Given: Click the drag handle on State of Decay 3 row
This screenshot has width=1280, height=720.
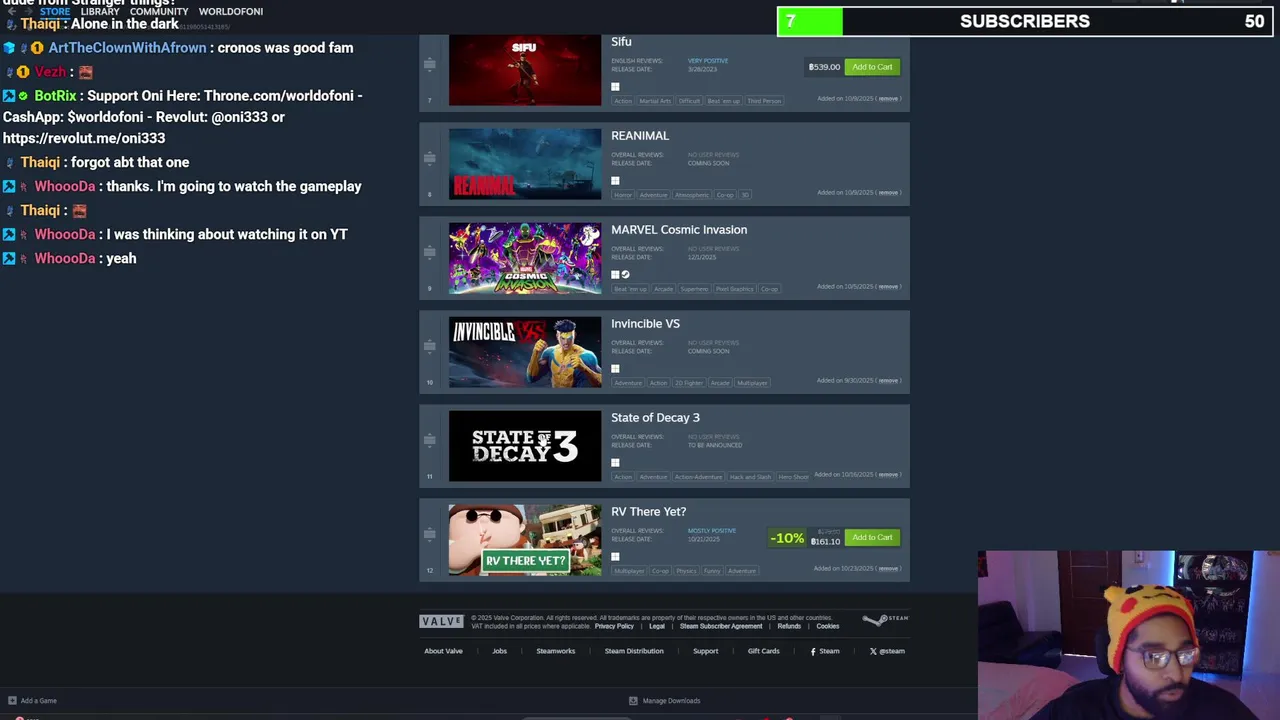Looking at the screenshot, I should click(429, 440).
